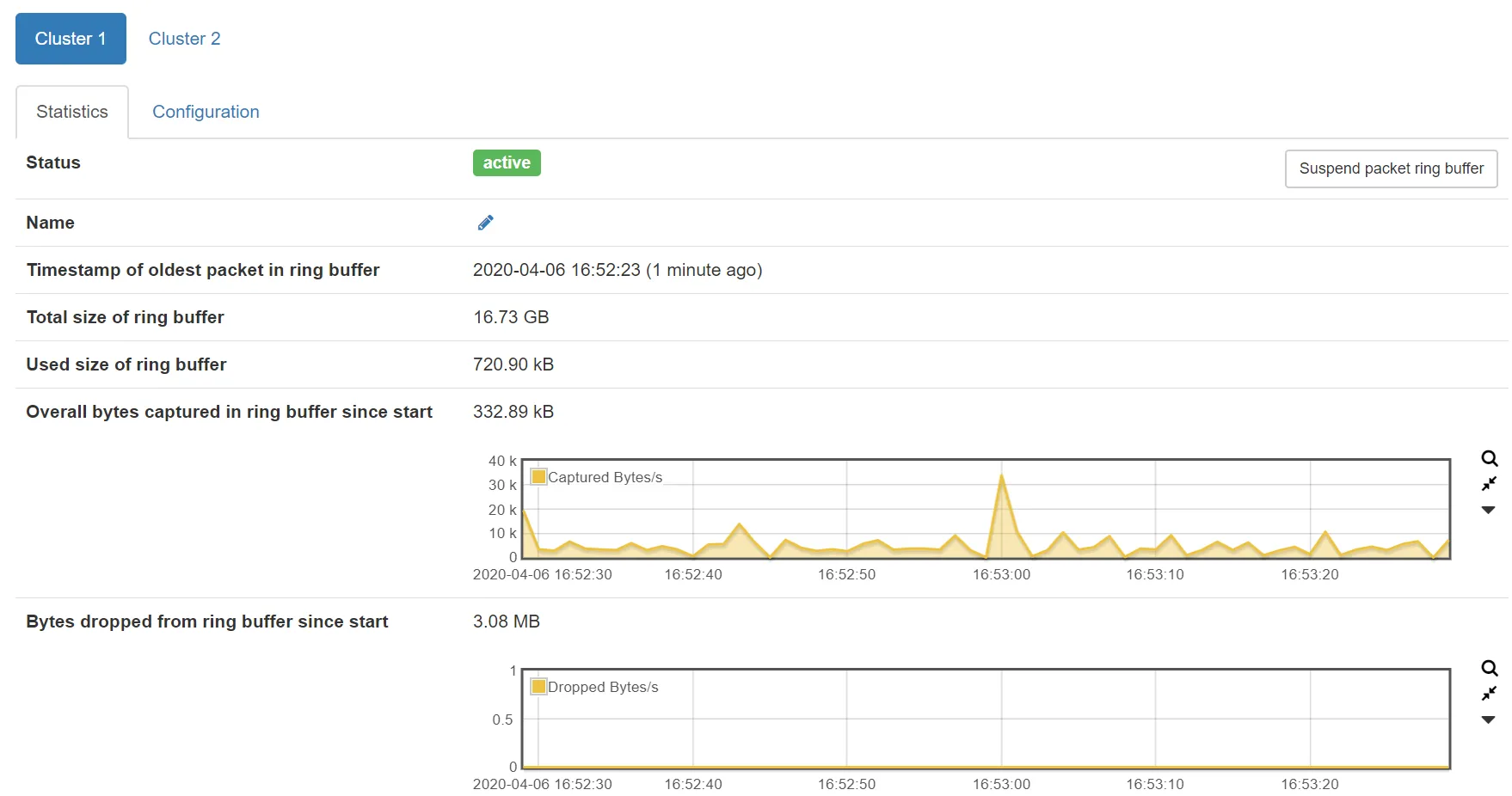Click the Captured Bytes/s legend color swatch
The image size is (1512, 796).
539,477
